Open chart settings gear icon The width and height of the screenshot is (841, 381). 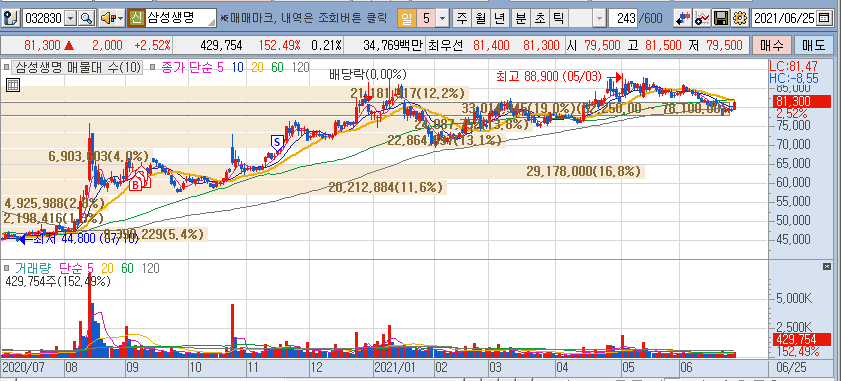click(x=740, y=19)
